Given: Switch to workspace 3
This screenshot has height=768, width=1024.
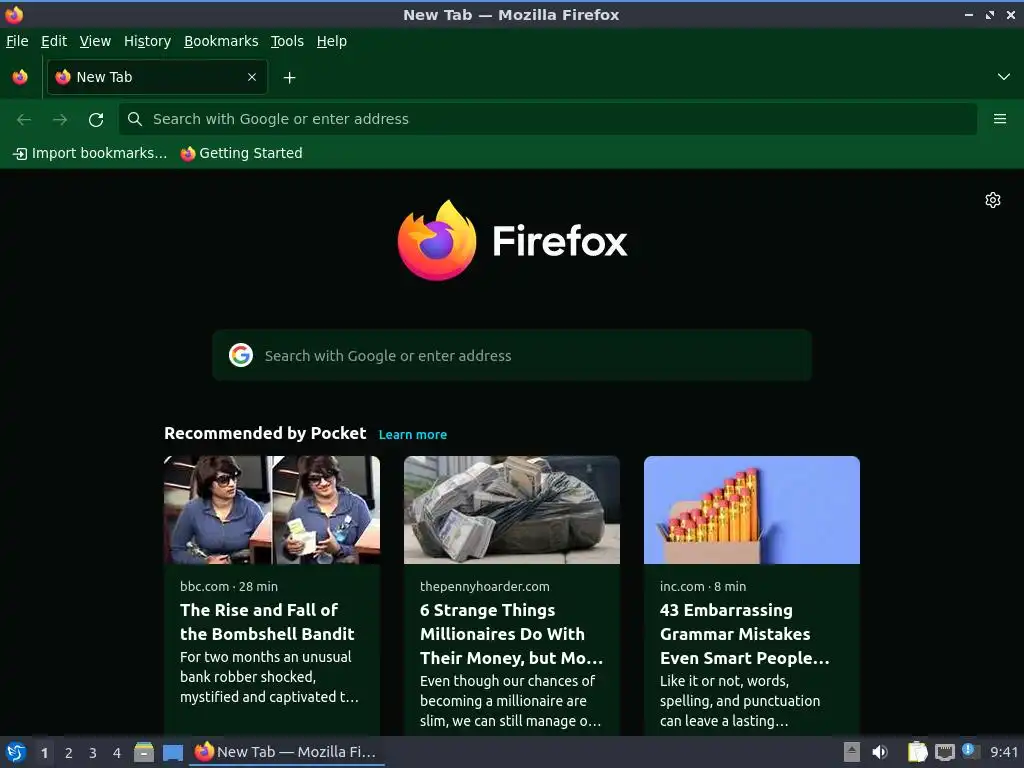Looking at the screenshot, I should pos(93,753).
